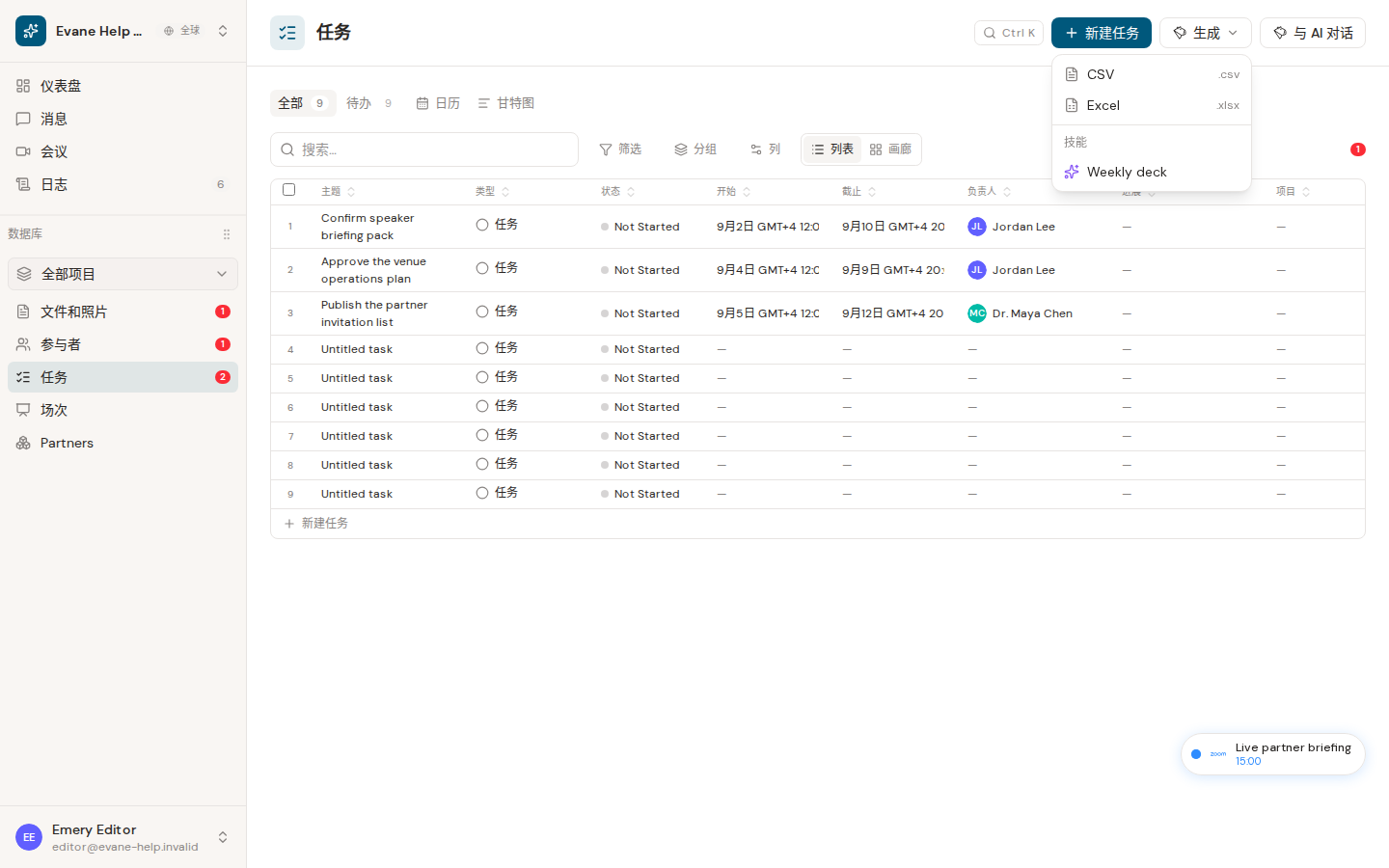The height and width of the screenshot is (868, 1389).
Task: Mark Approve the venue operations plan complete
Action: click(482, 268)
